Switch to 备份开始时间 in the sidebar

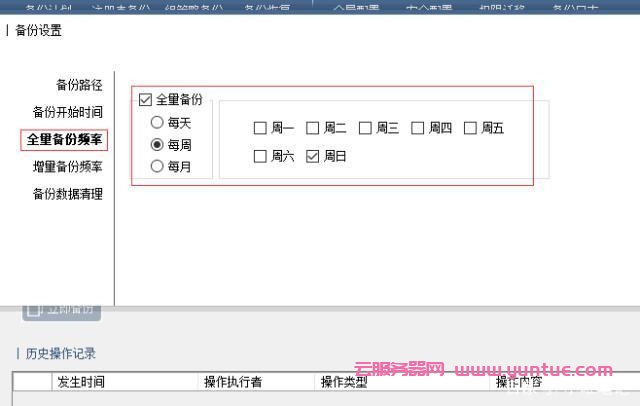[x=67, y=112]
